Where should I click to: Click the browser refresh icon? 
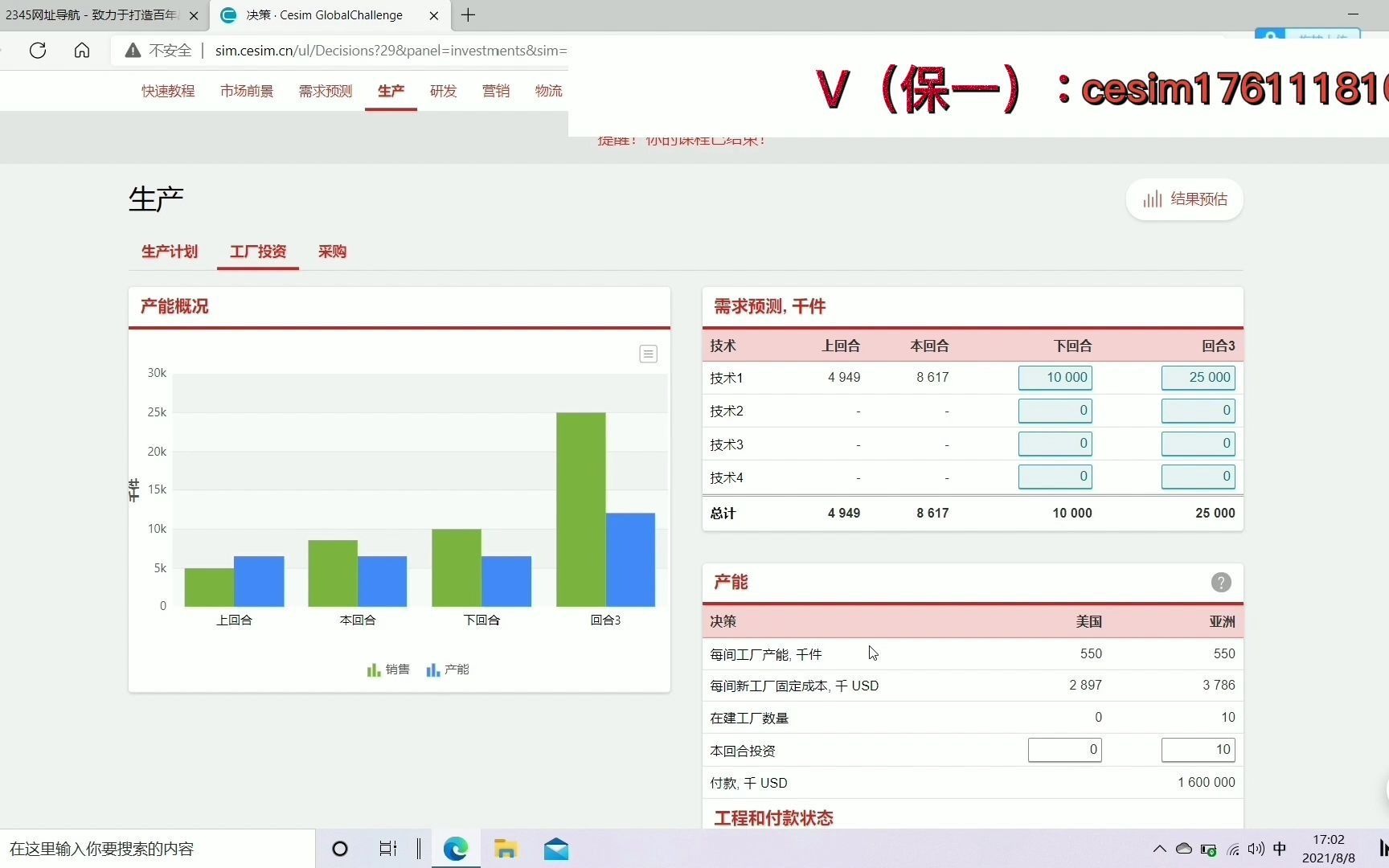[x=38, y=51]
